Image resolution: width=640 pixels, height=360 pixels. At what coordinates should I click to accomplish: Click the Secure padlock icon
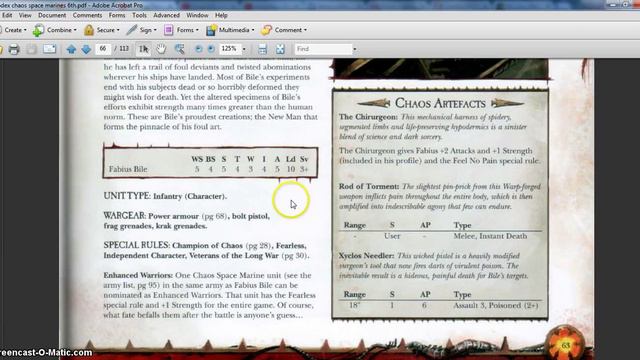tap(89, 30)
